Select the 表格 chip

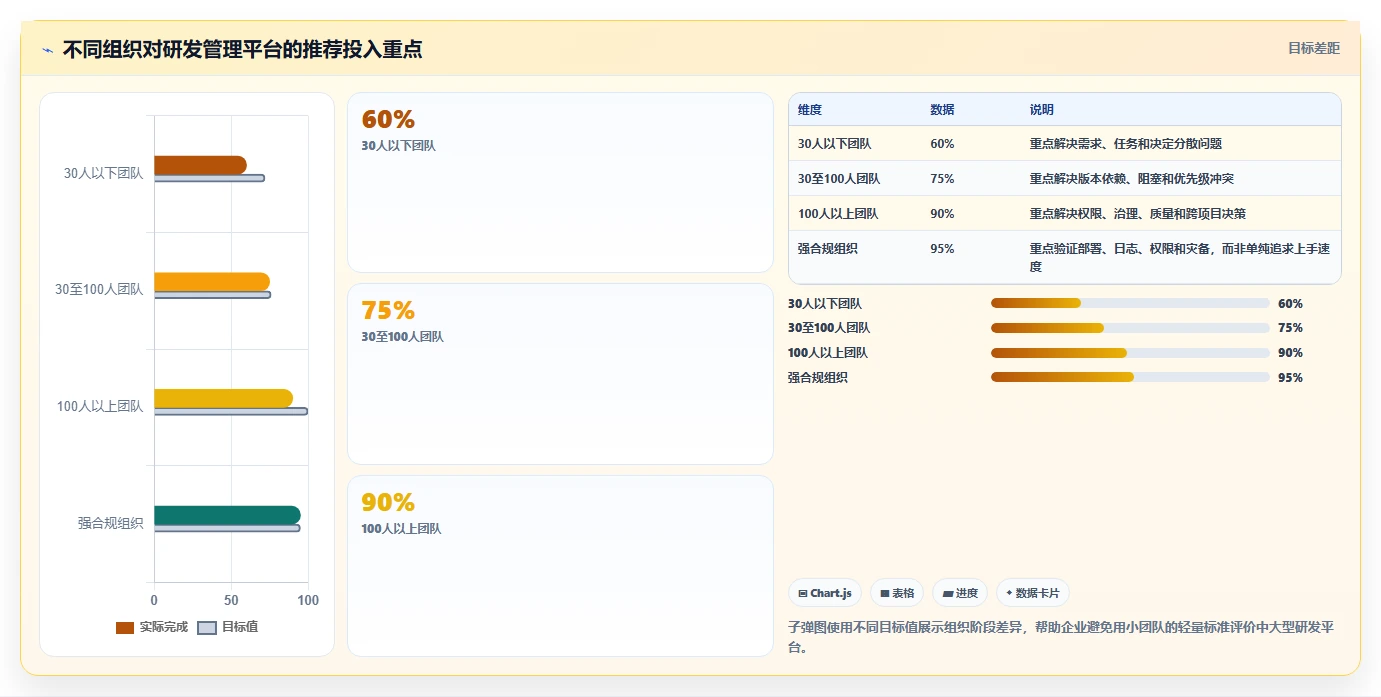[897, 593]
